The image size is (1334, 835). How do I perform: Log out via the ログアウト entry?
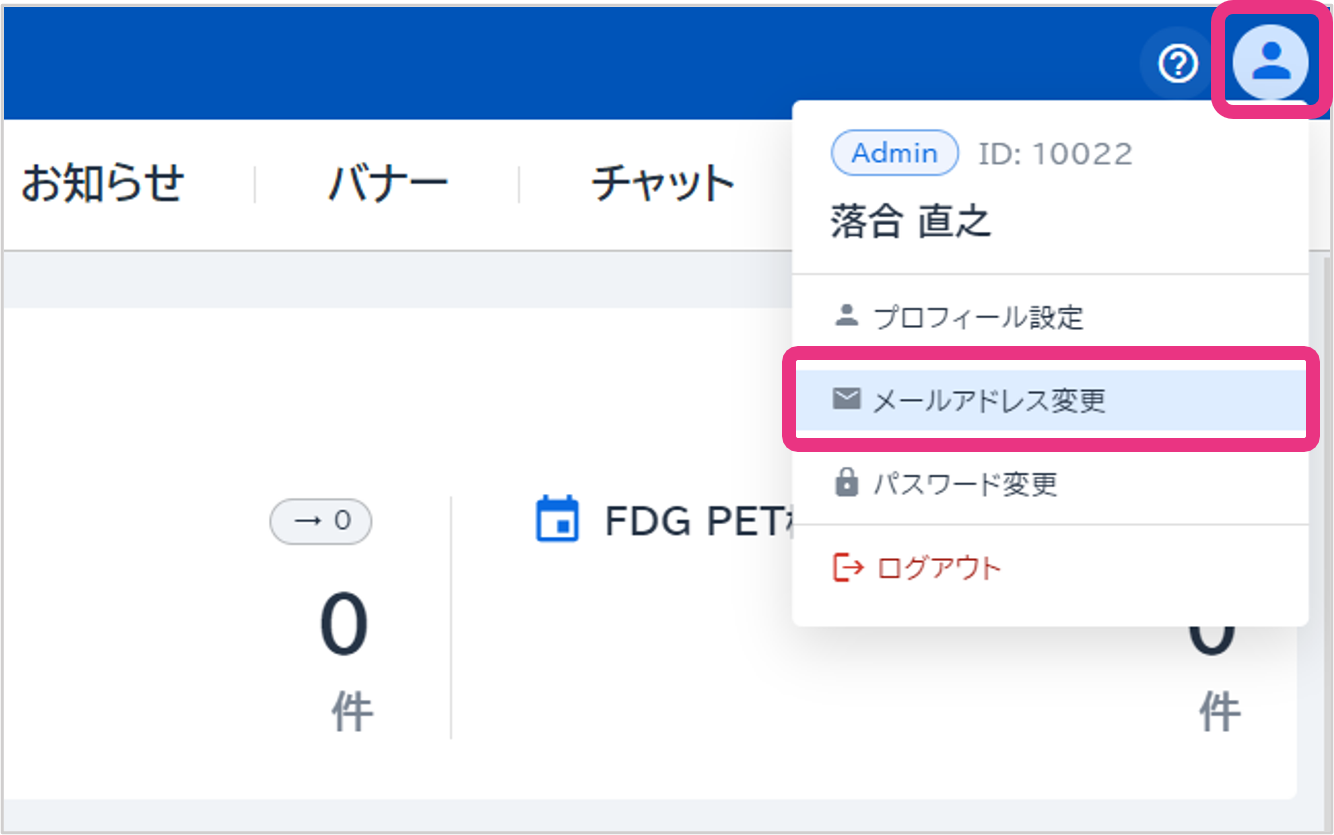point(938,569)
